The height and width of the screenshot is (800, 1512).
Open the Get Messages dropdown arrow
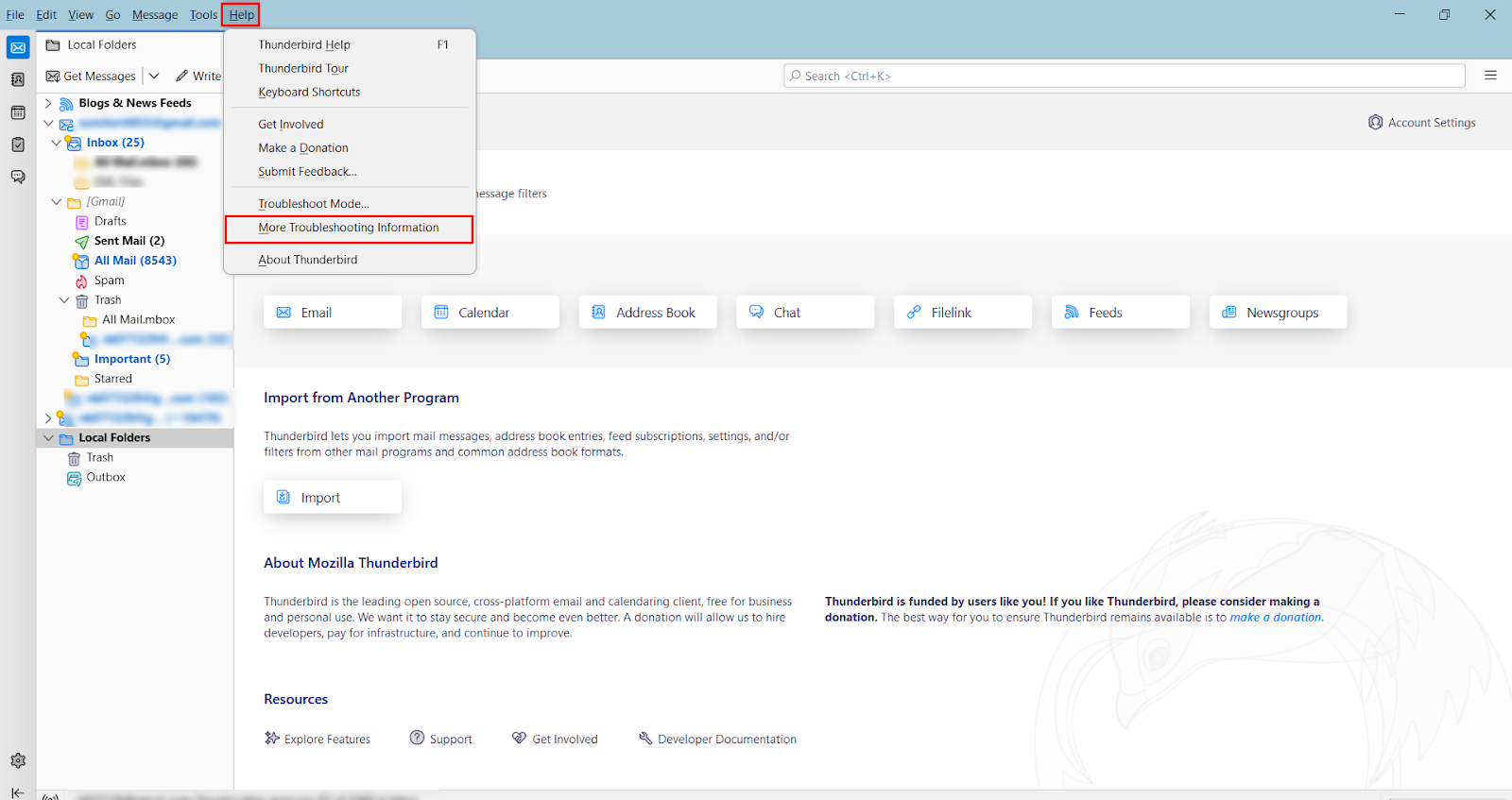coord(154,76)
